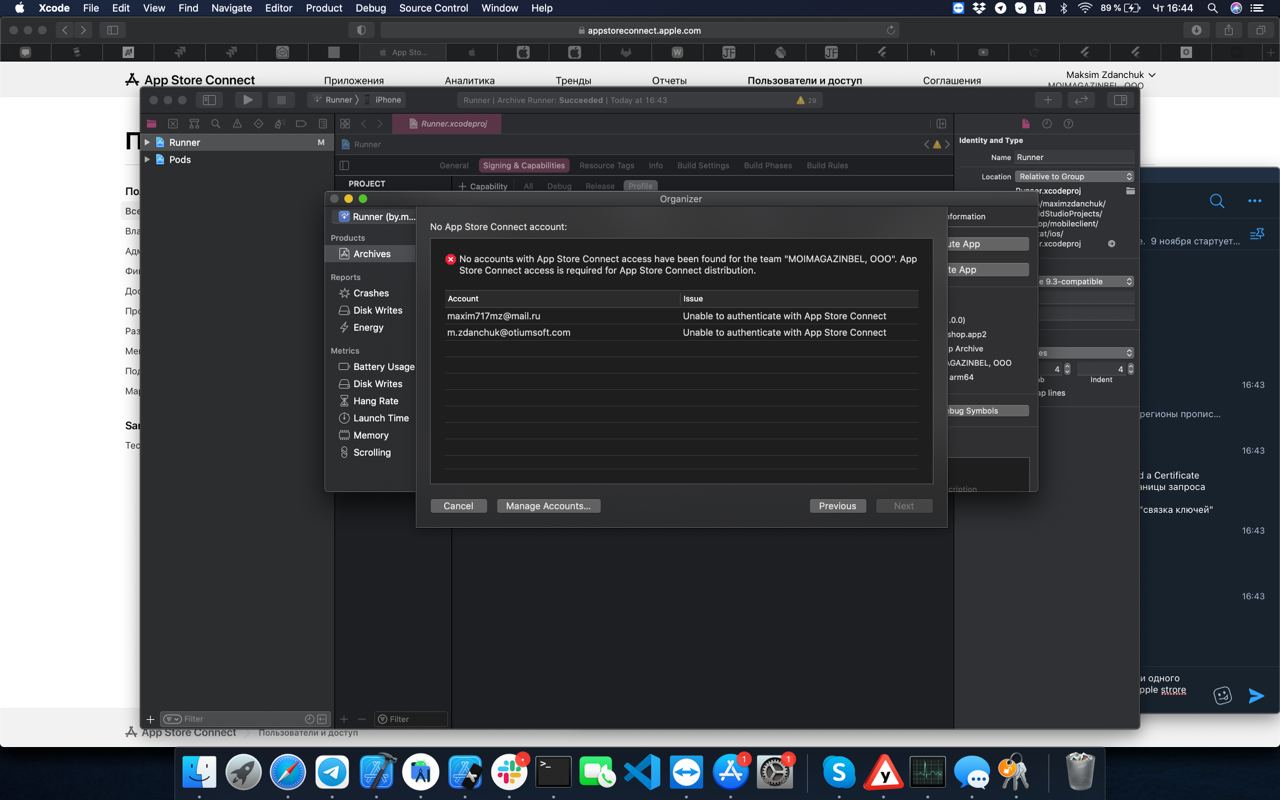Open Telegram from the Dock
Viewport: 1280px width, 800px height.
(332, 772)
